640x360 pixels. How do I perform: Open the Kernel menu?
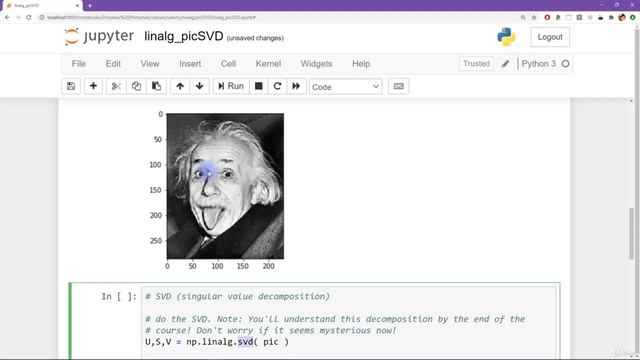268,64
